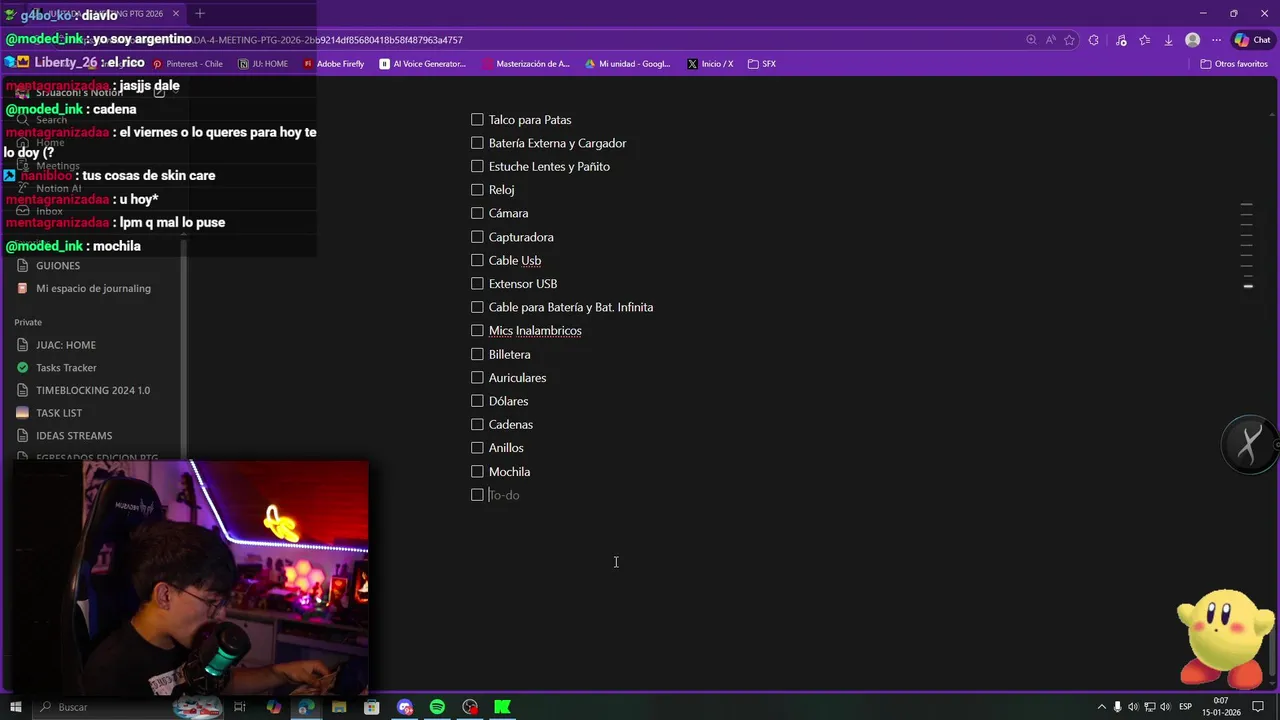This screenshot has width=1280, height=720.
Task: Check the Dólares checkbox
Action: 477,401
